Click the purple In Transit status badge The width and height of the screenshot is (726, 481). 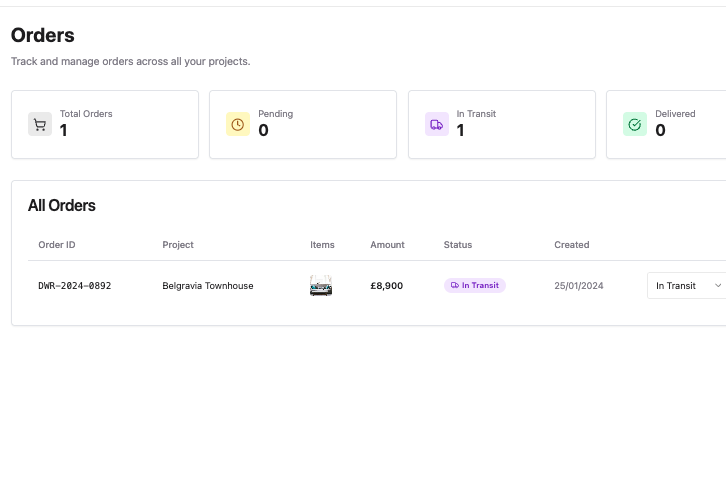tap(475, 286)
